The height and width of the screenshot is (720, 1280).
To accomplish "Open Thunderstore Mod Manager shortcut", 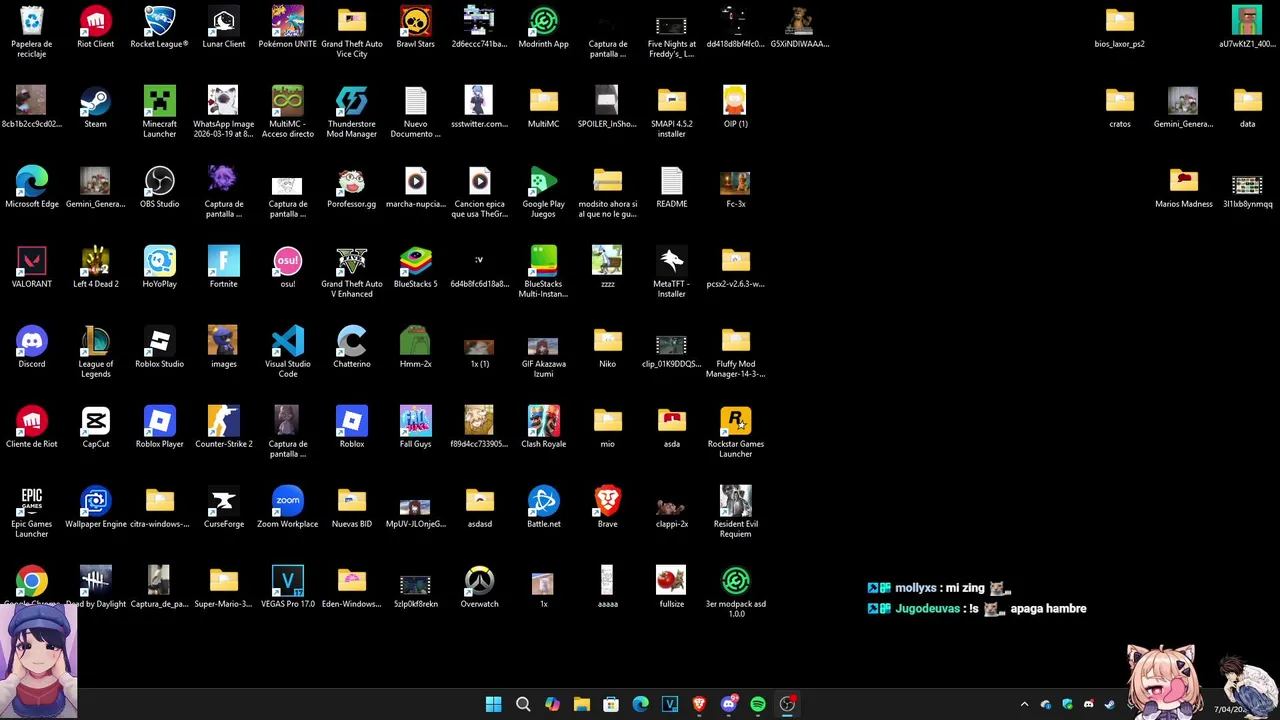I will pyautogui.click(x=351, y=112).
